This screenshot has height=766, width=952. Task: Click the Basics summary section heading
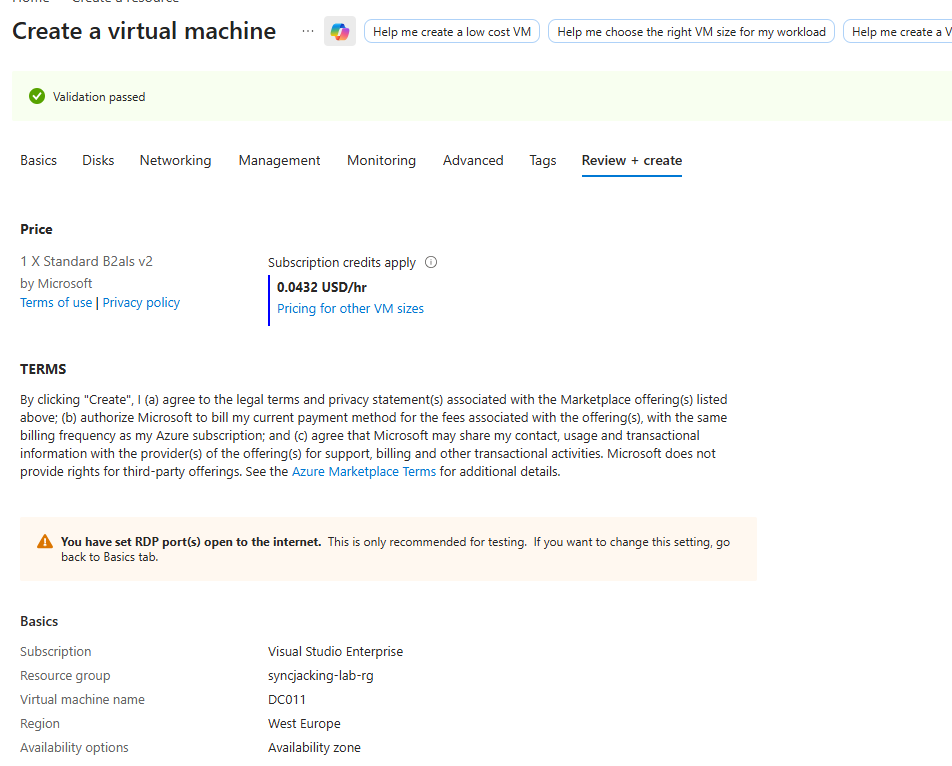pos(39,621)
